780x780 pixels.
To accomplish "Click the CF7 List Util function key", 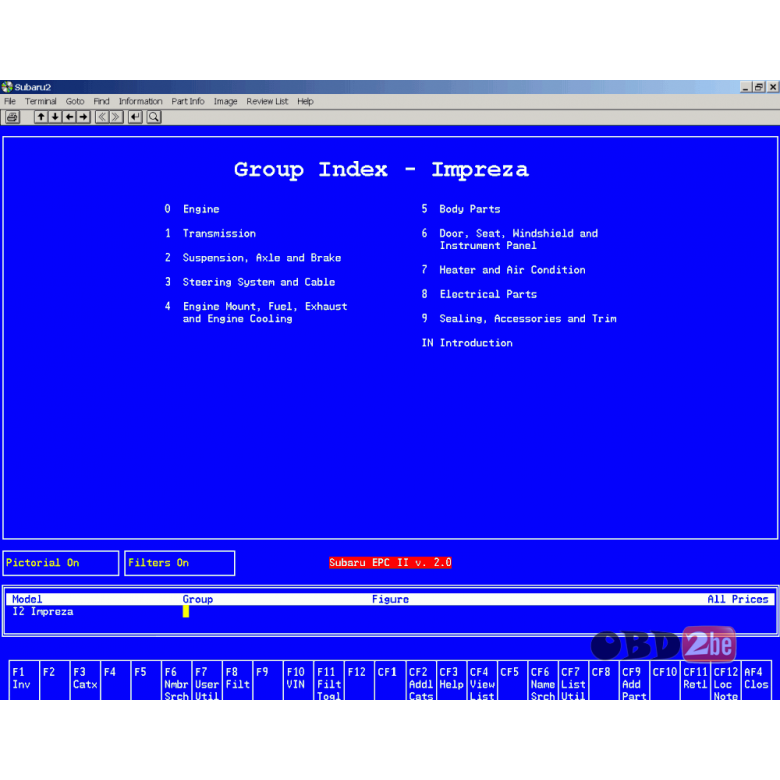I will [x=573, y=680].
